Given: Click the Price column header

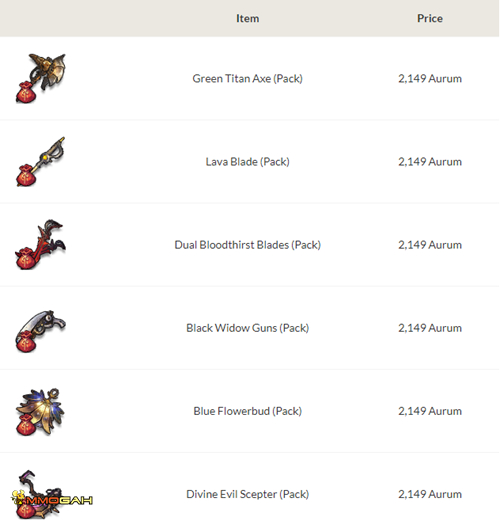Looking at the screenshot, I should click(x=430, y=18).
